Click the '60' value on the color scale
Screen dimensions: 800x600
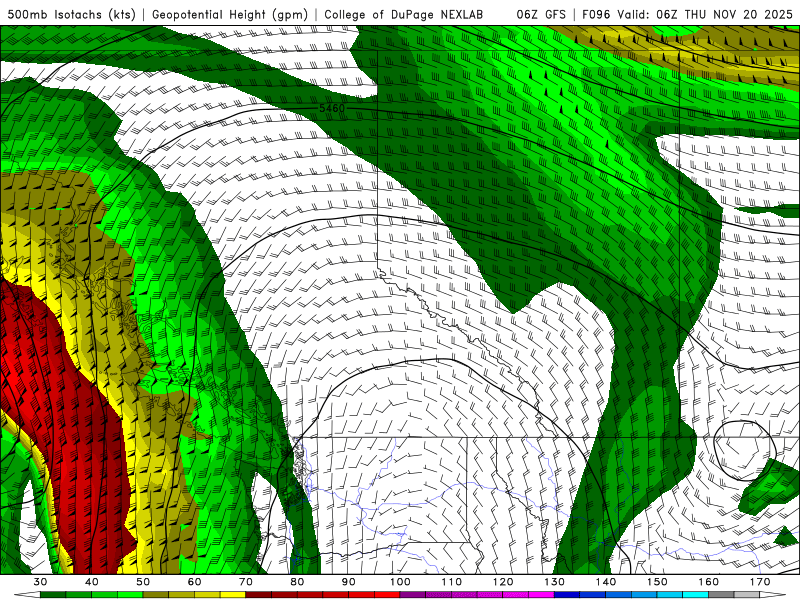click(194, 582)
